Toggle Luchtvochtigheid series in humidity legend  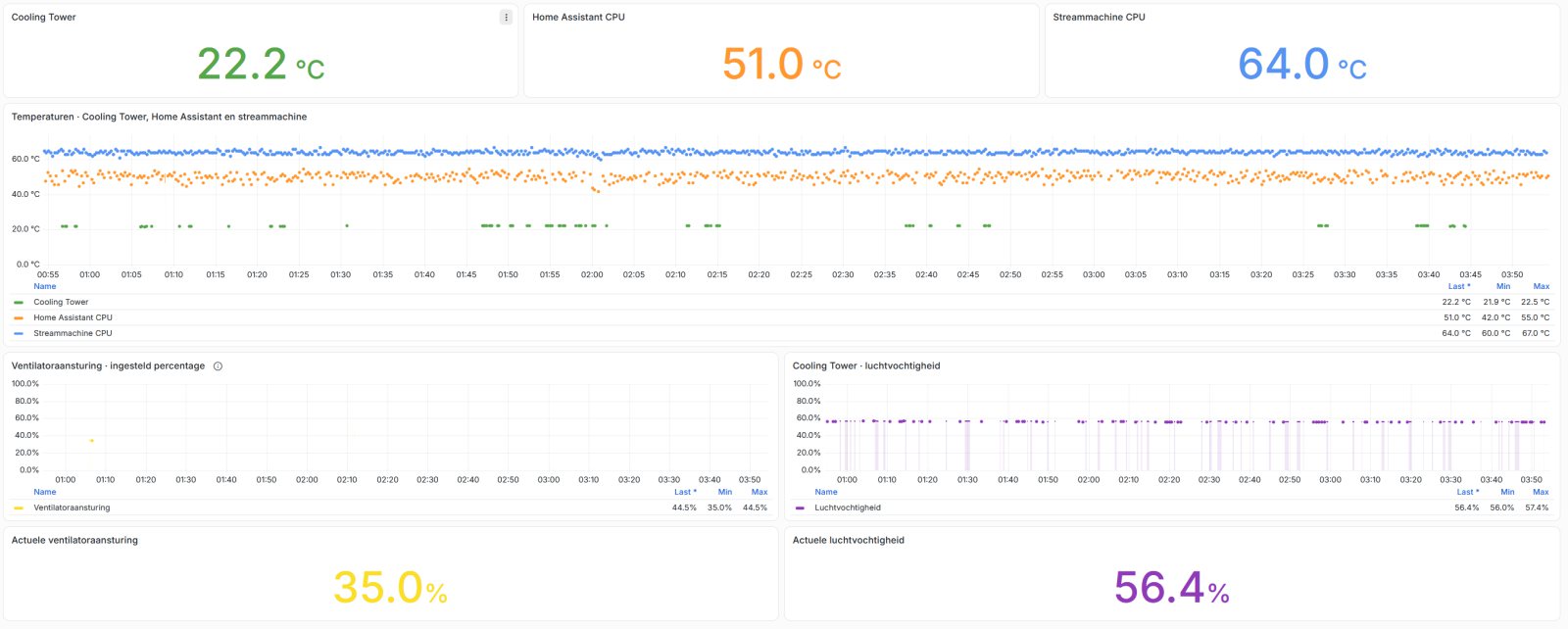[x=848, y=508]
